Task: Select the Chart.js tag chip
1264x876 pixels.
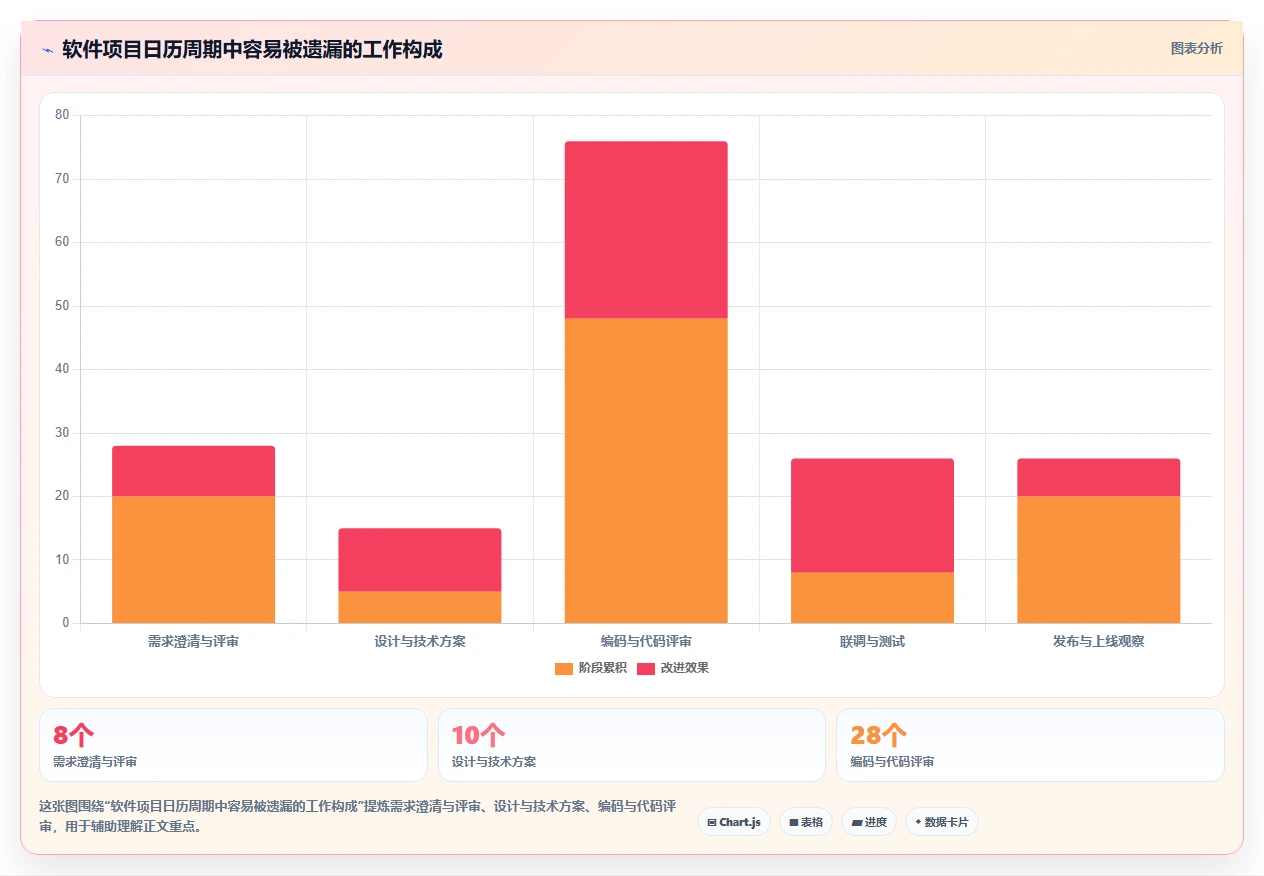Action: pos(734,822)
